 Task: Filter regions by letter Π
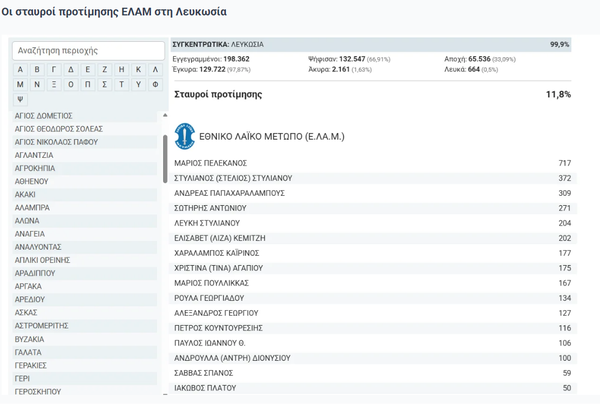[x=88, y=85]
